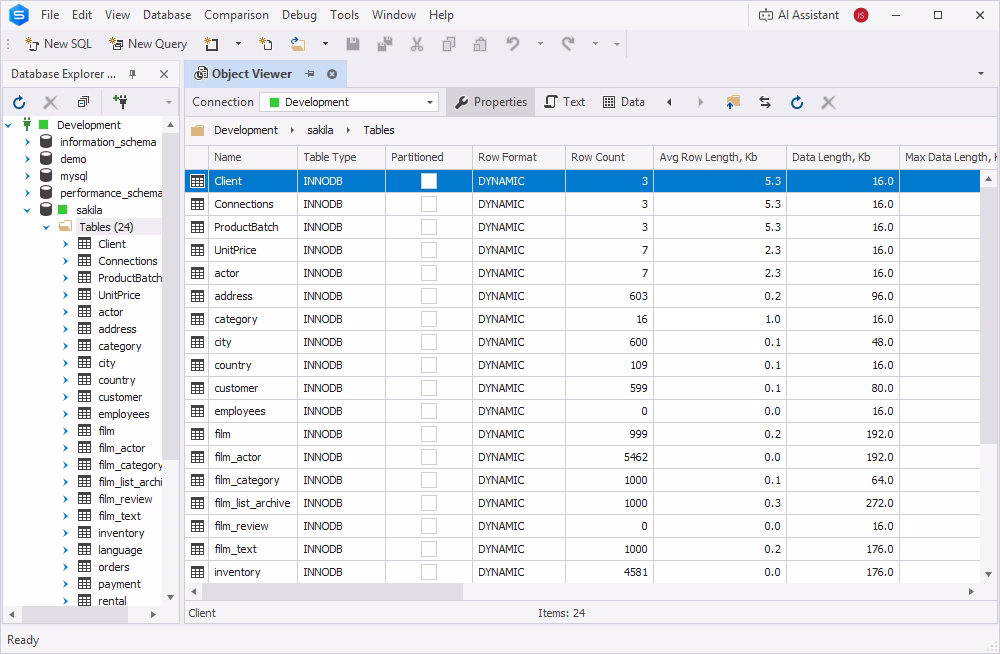
Task: Switch to Properties view
Action: pyautogui.click(x=490, y=102)
